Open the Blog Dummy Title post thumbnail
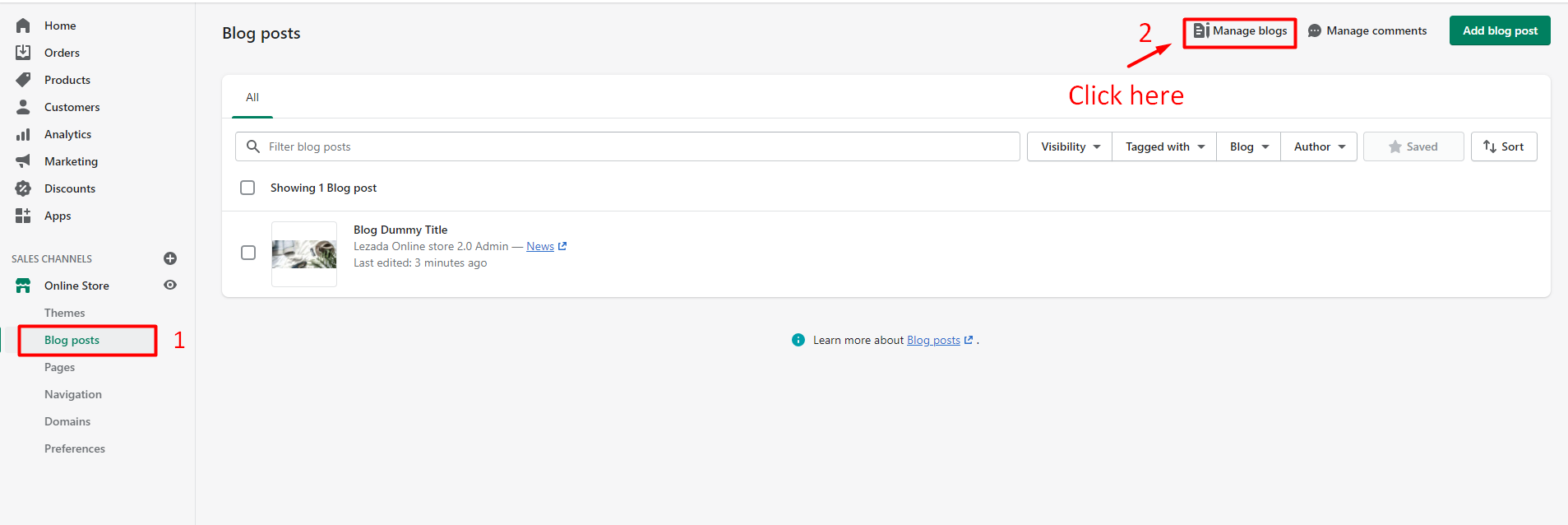1568x525 pixels. (x=304, y=254)
